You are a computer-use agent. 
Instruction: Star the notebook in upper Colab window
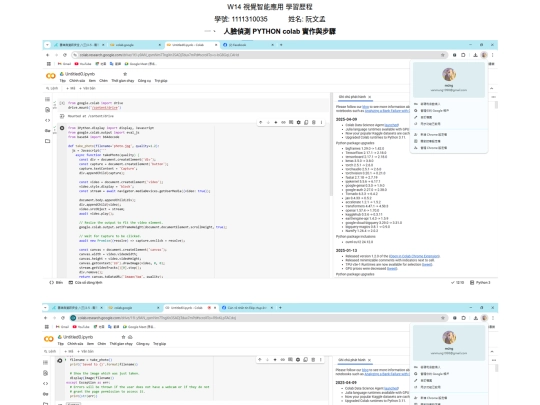pos(125,74)
